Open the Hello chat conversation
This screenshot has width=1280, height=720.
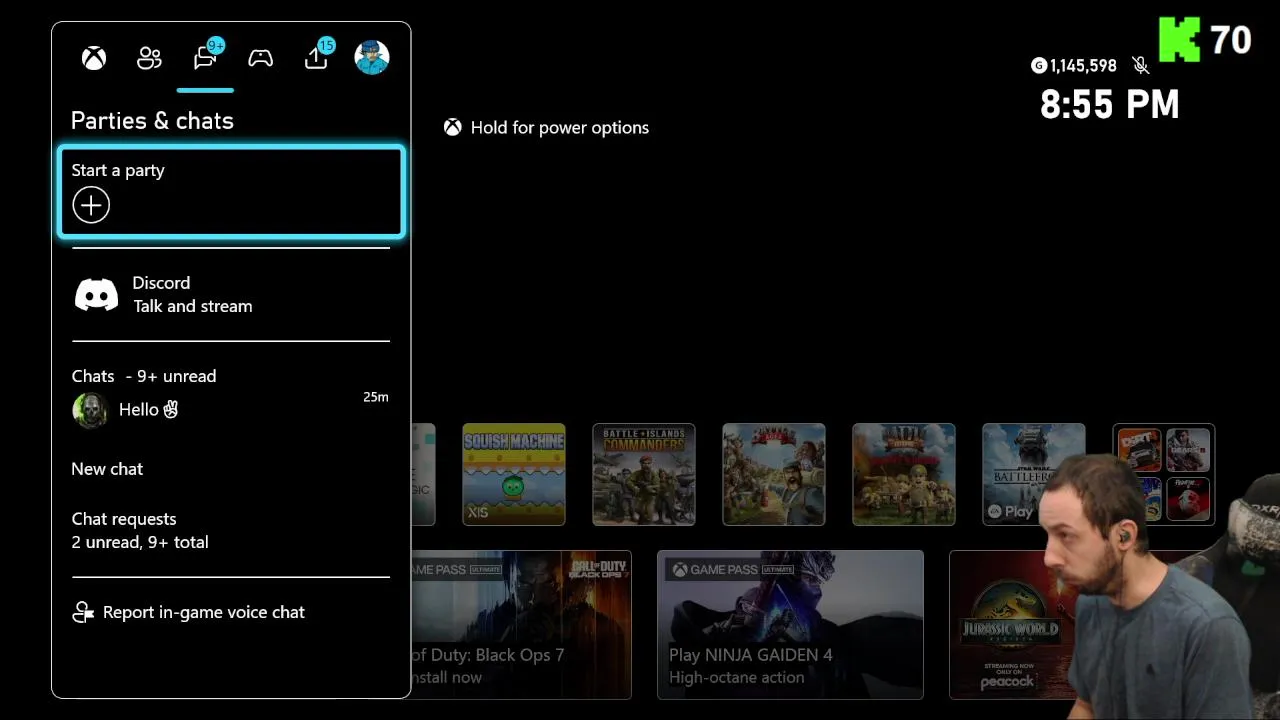pyautogui.click(x=231, y=410)
